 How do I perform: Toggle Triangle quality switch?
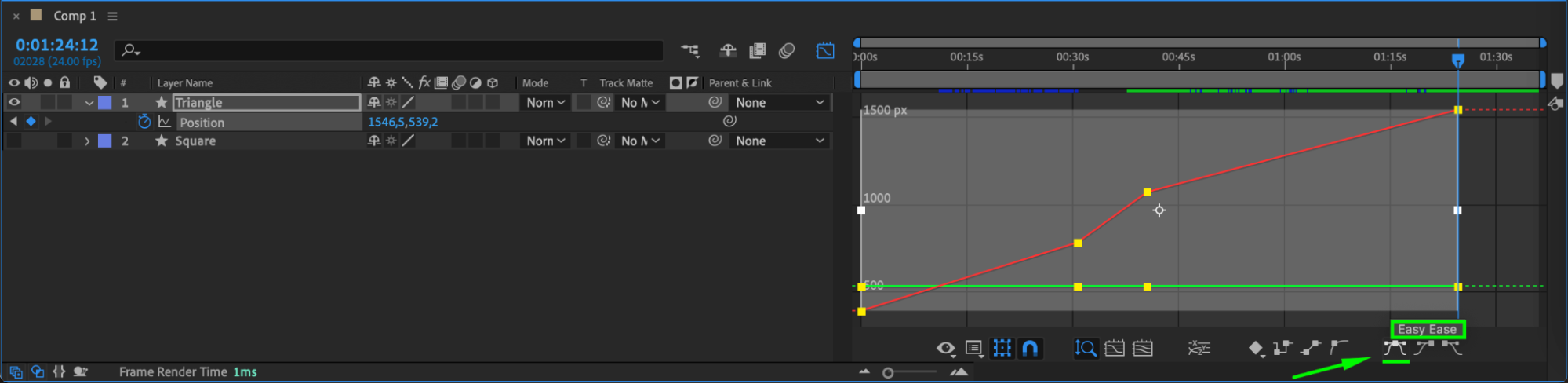tap(408, 102)
